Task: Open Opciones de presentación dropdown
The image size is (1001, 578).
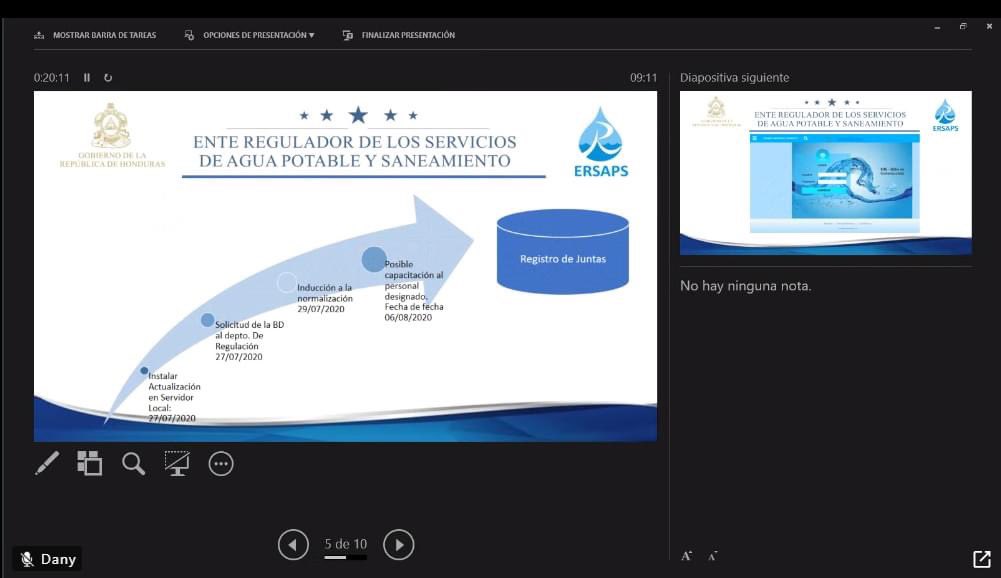Action: (250, 35)
